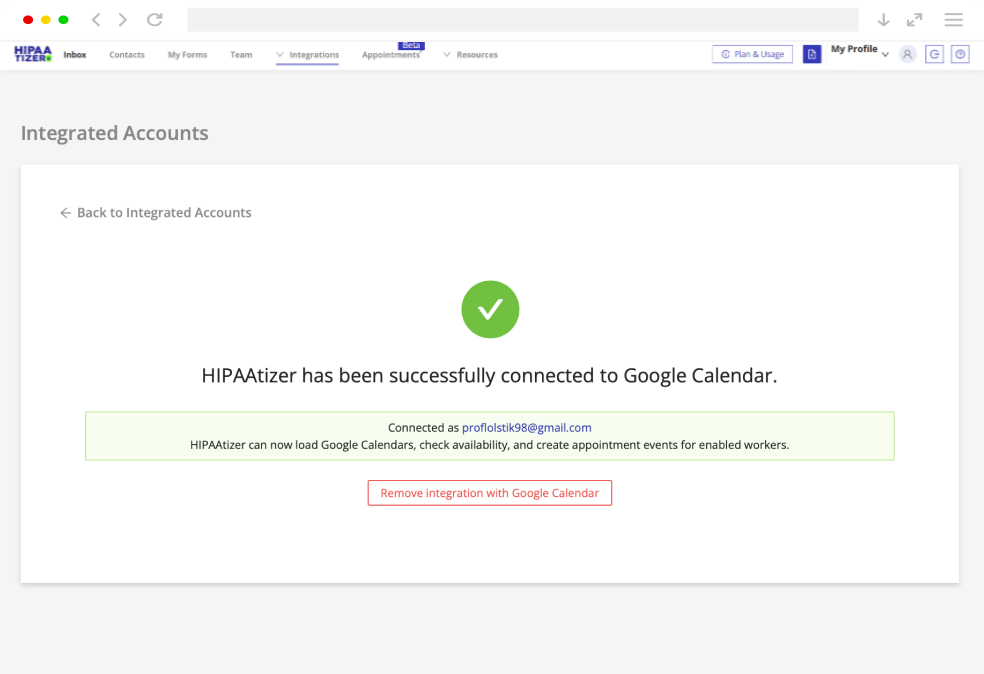
Task: Click the HIPAAtizer logo
Action: pyautogui.click(x=33, y=54)
